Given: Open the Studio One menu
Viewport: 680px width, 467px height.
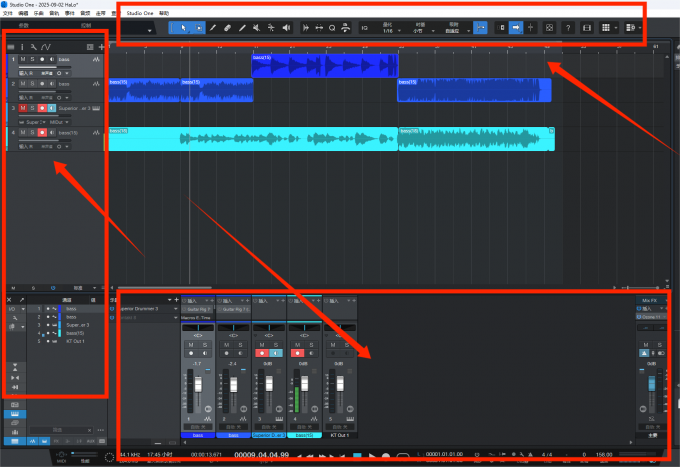Looking at the screenshot, I should point(140,13).
